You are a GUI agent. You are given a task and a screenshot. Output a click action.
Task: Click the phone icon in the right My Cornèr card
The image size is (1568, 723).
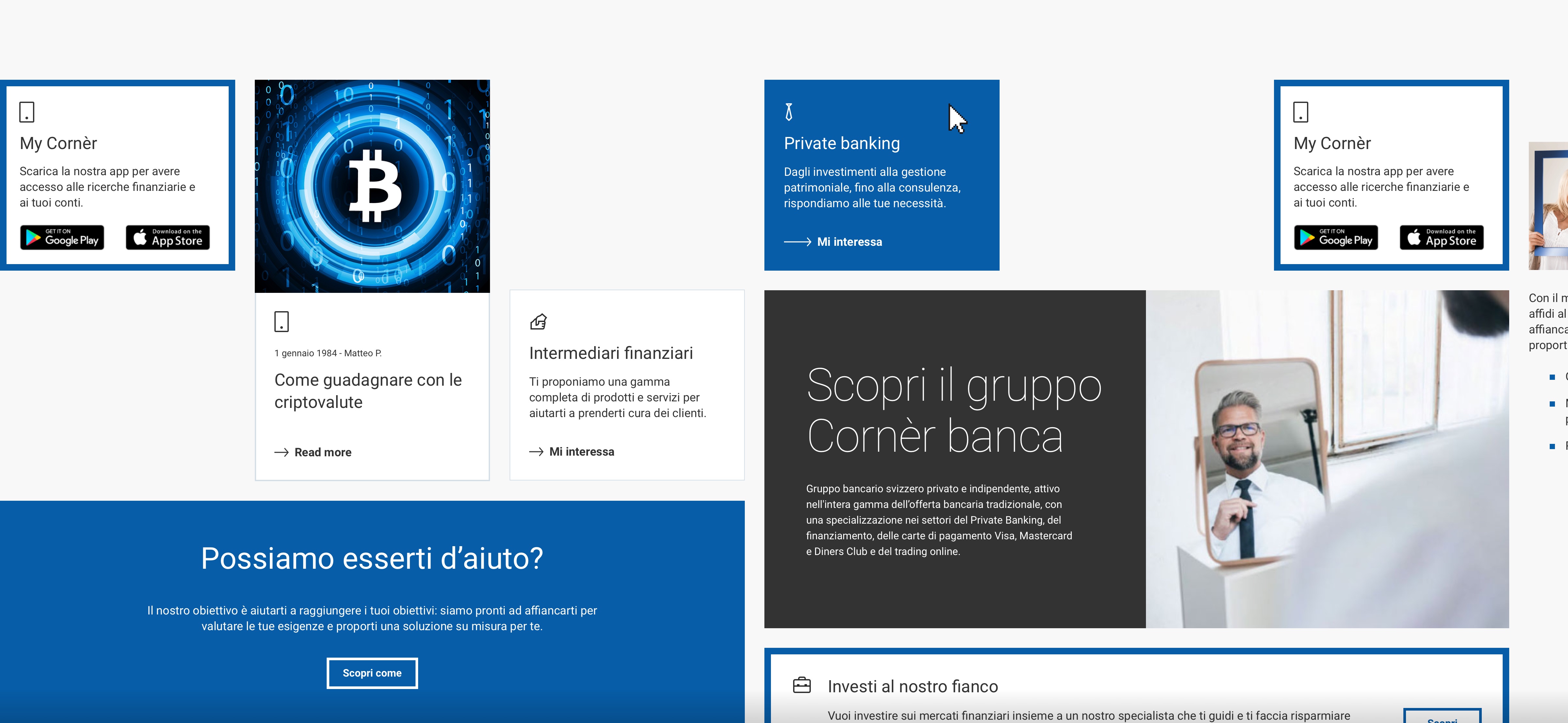click(1301, 112)
